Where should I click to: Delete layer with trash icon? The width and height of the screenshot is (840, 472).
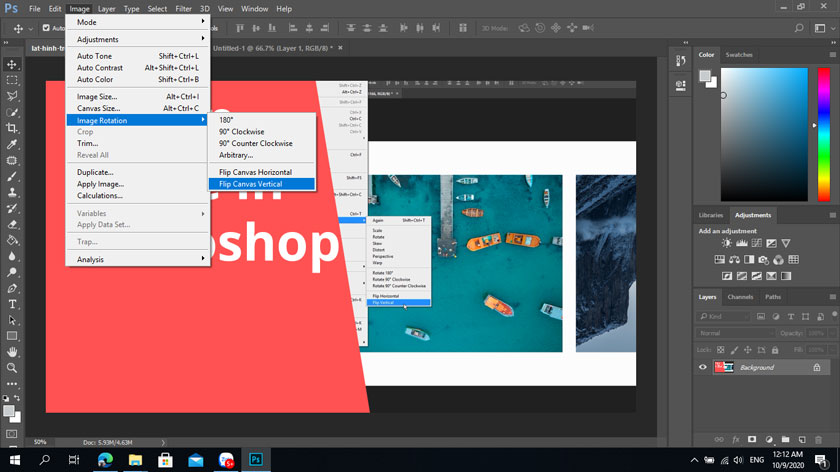819,439
